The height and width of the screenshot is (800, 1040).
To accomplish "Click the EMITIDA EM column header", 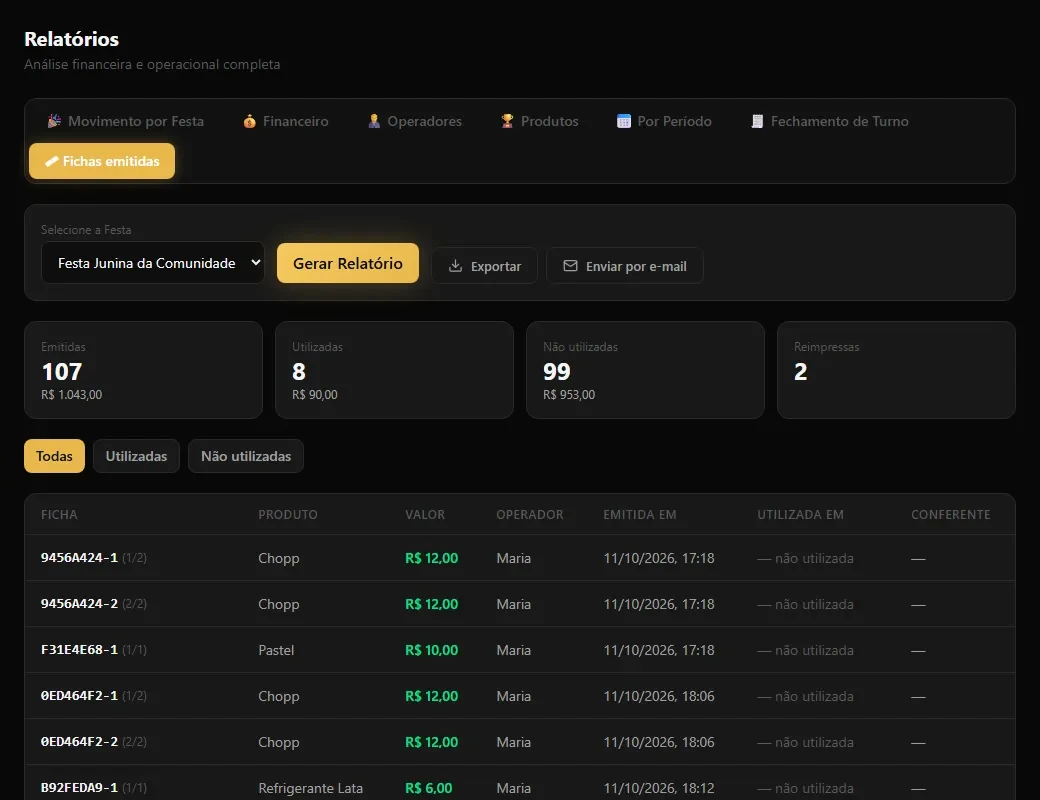I will (640, 515).
